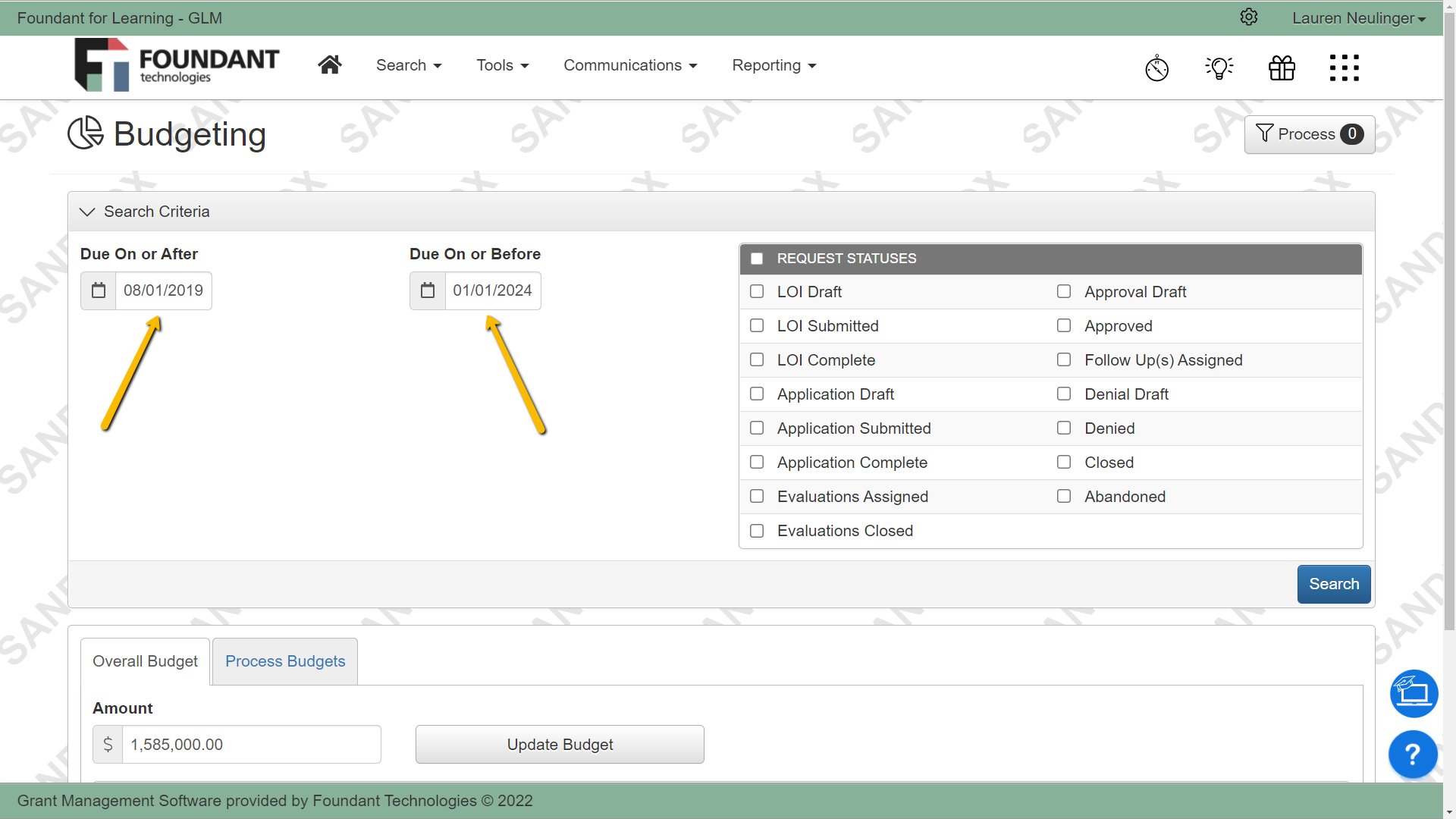
Task: Check the Approved status
Action: (1064, 325)
